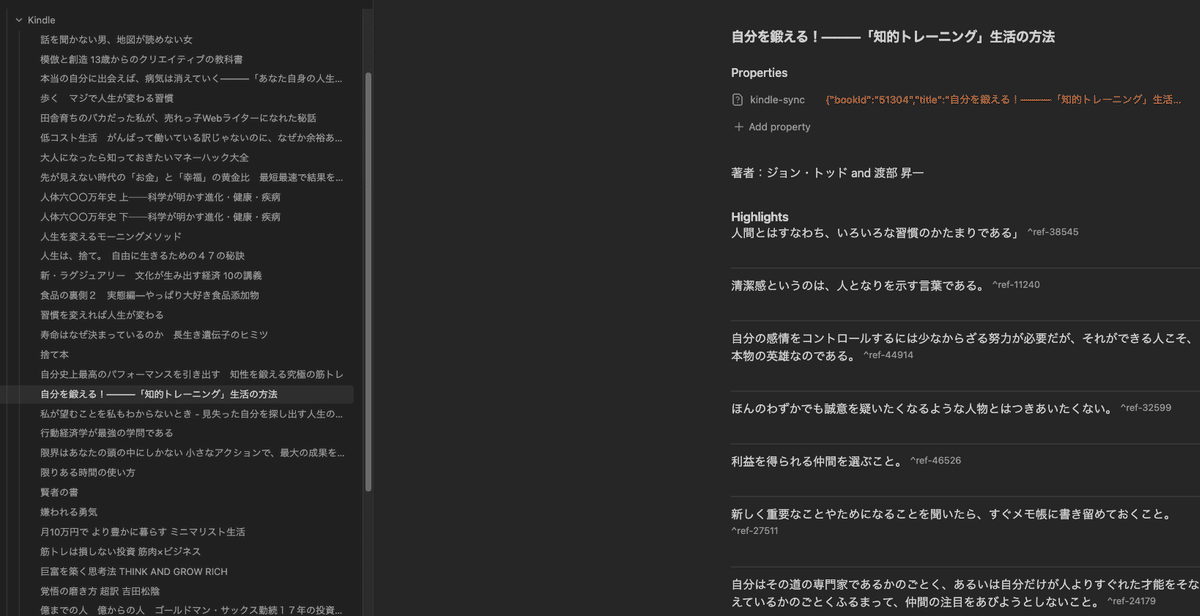1200x616 pixels.
Task: Open the note 賢者の書
Action: click(x=58, y=491)
